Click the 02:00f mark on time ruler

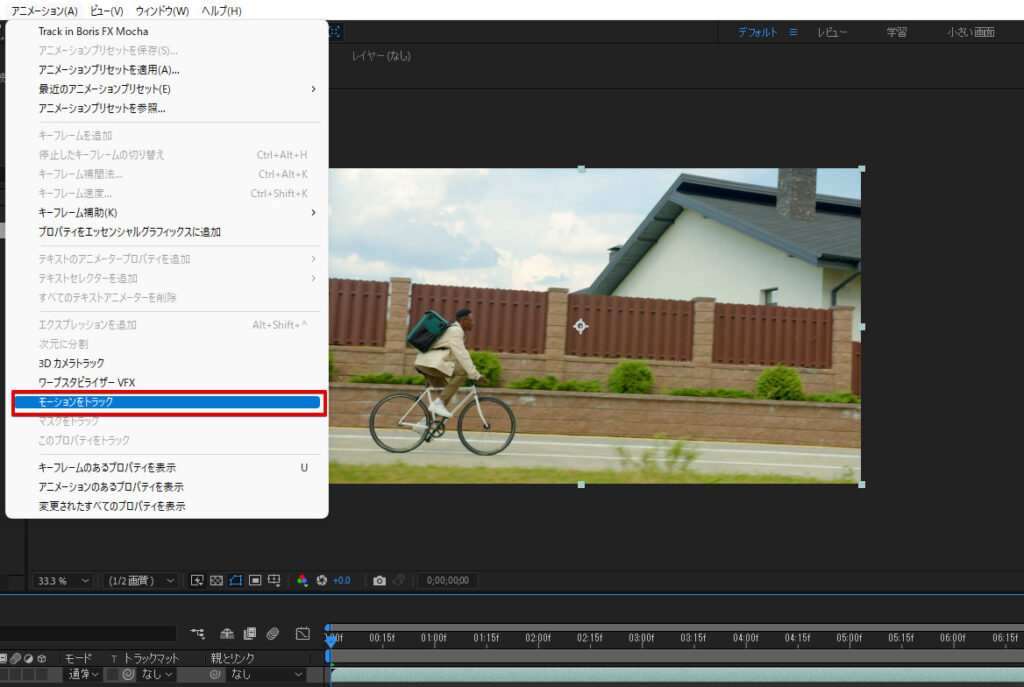538,637
